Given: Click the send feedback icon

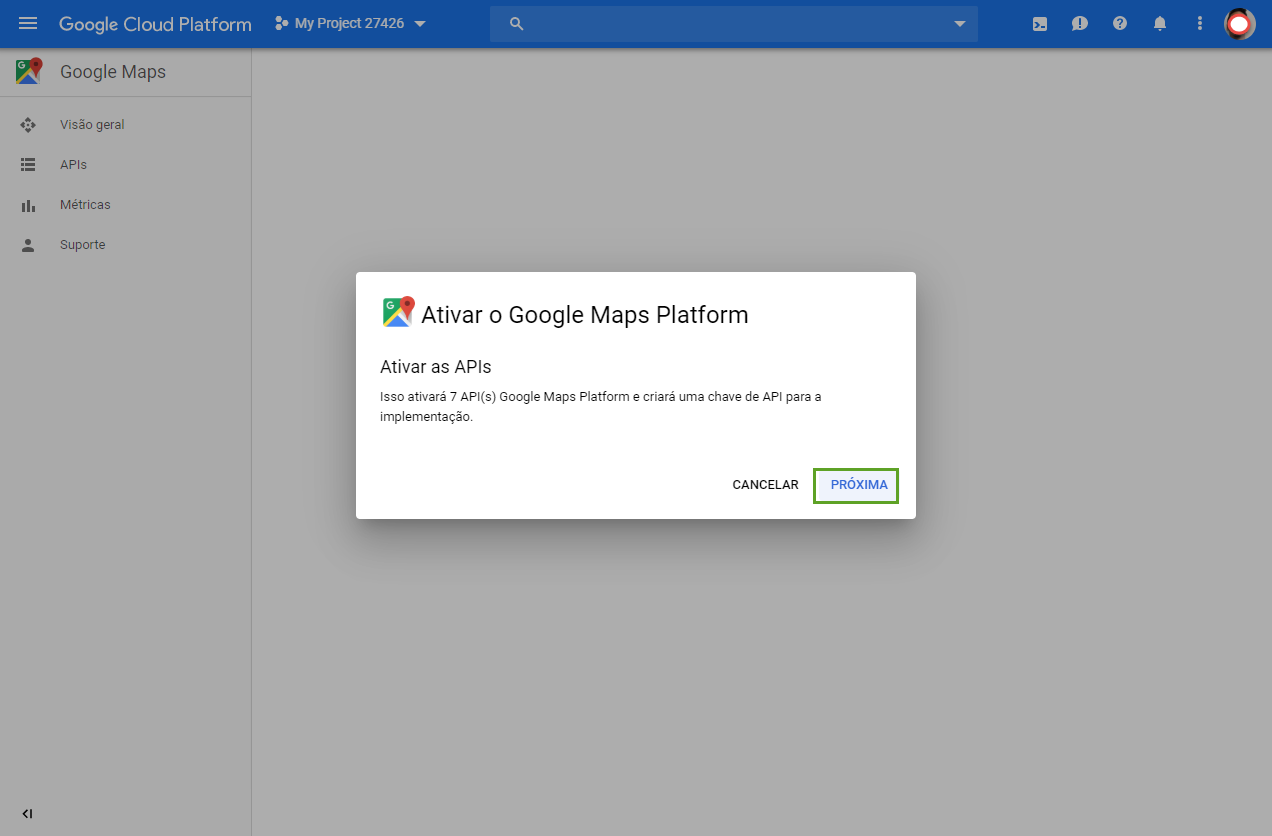Looking at the screenshot, I should pos(1080,23).
